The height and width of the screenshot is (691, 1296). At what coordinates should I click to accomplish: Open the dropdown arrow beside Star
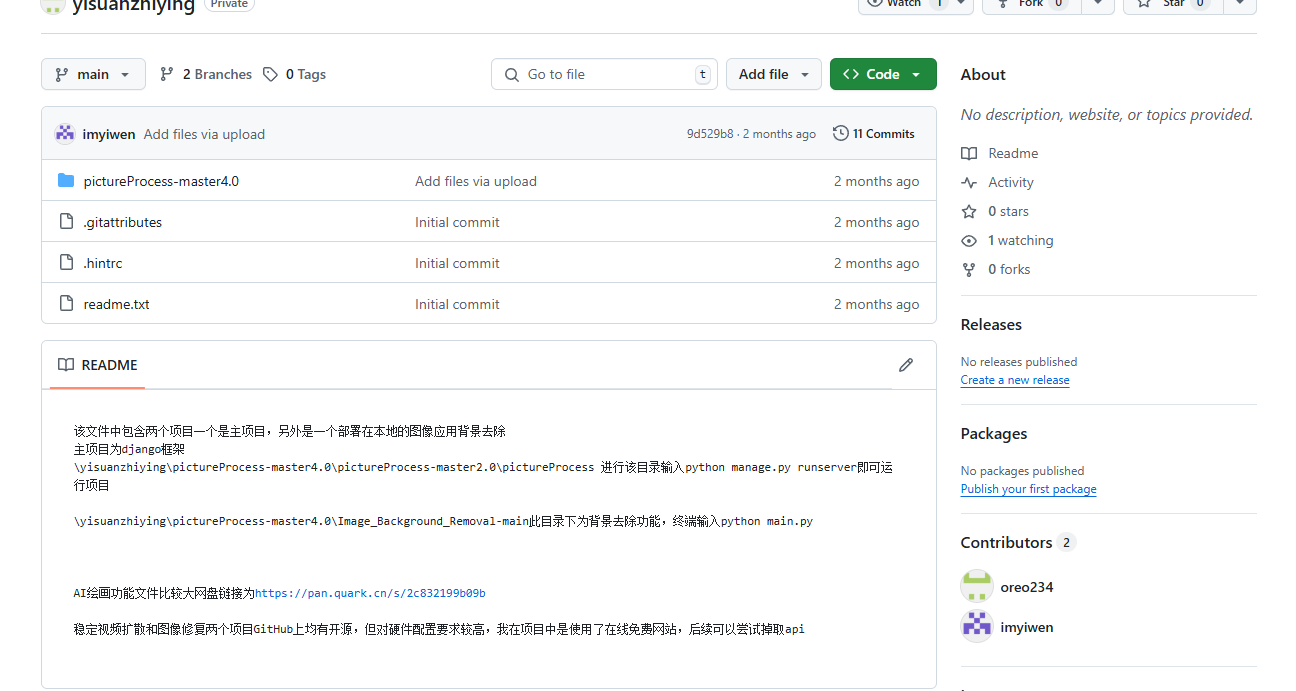(1240, 4)
